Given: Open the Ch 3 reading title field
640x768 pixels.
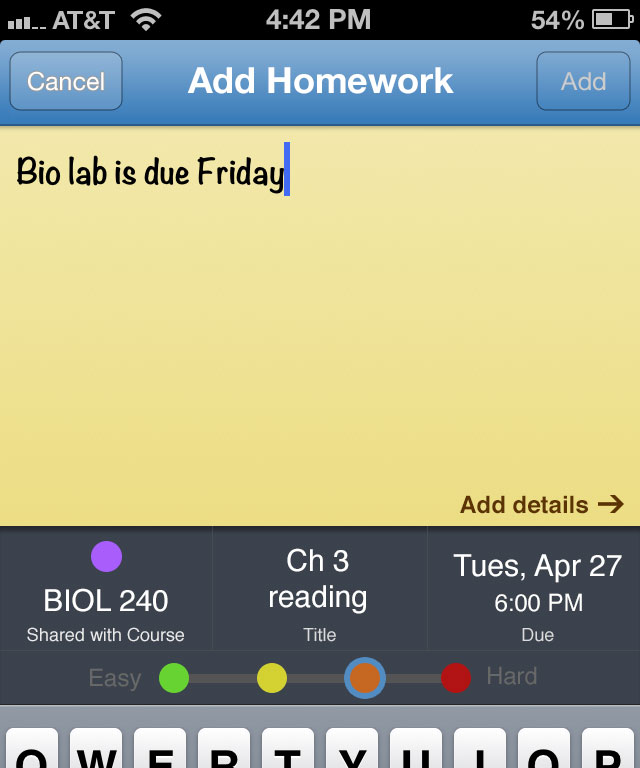Looking at the screenshot, I should click(319, 588).
